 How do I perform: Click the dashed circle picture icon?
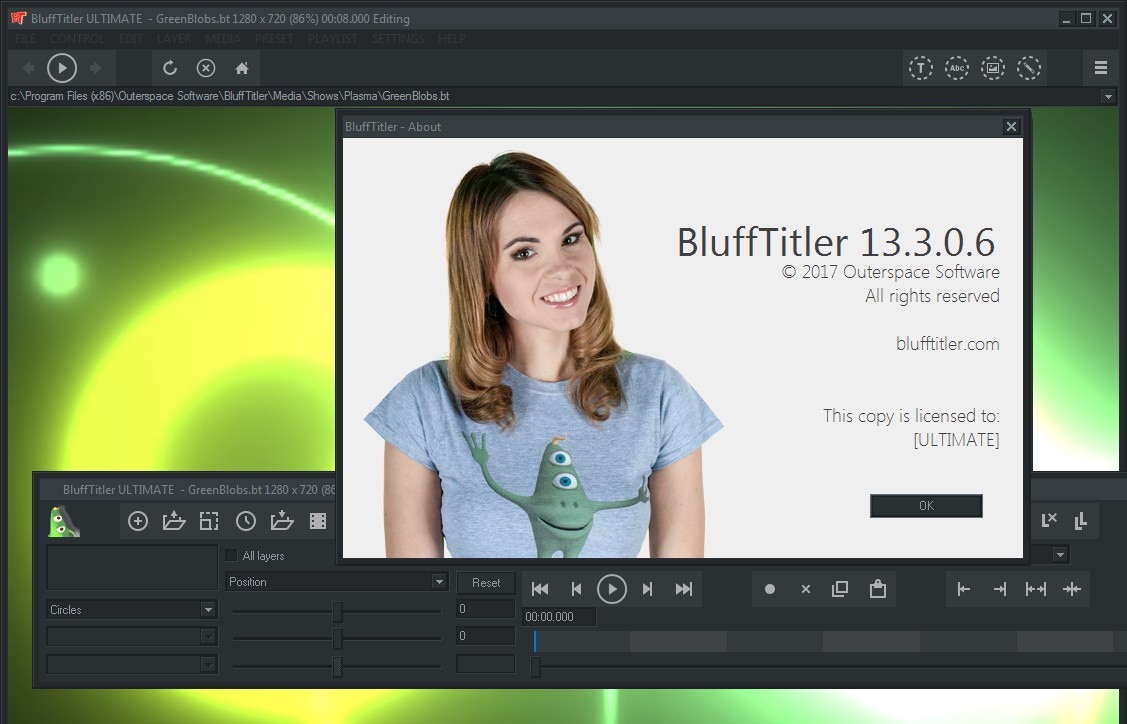(993, 68)
